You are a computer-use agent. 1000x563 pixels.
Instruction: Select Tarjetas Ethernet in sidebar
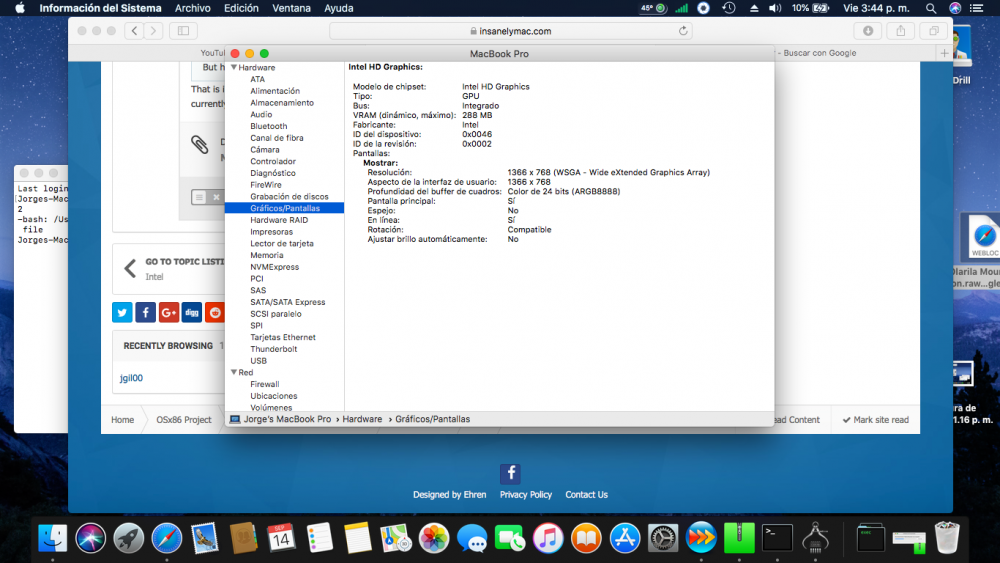(x=283, y=337)
